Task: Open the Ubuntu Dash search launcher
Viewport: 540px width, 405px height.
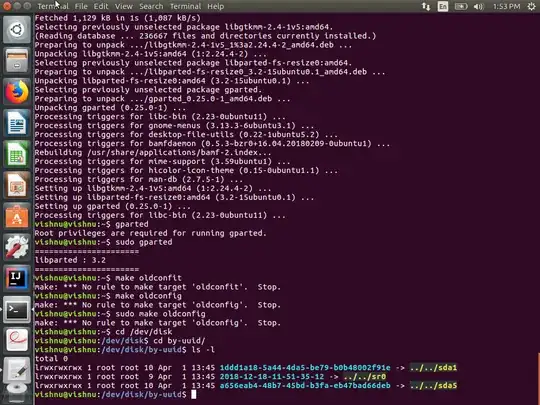Action: click(17, 30)
